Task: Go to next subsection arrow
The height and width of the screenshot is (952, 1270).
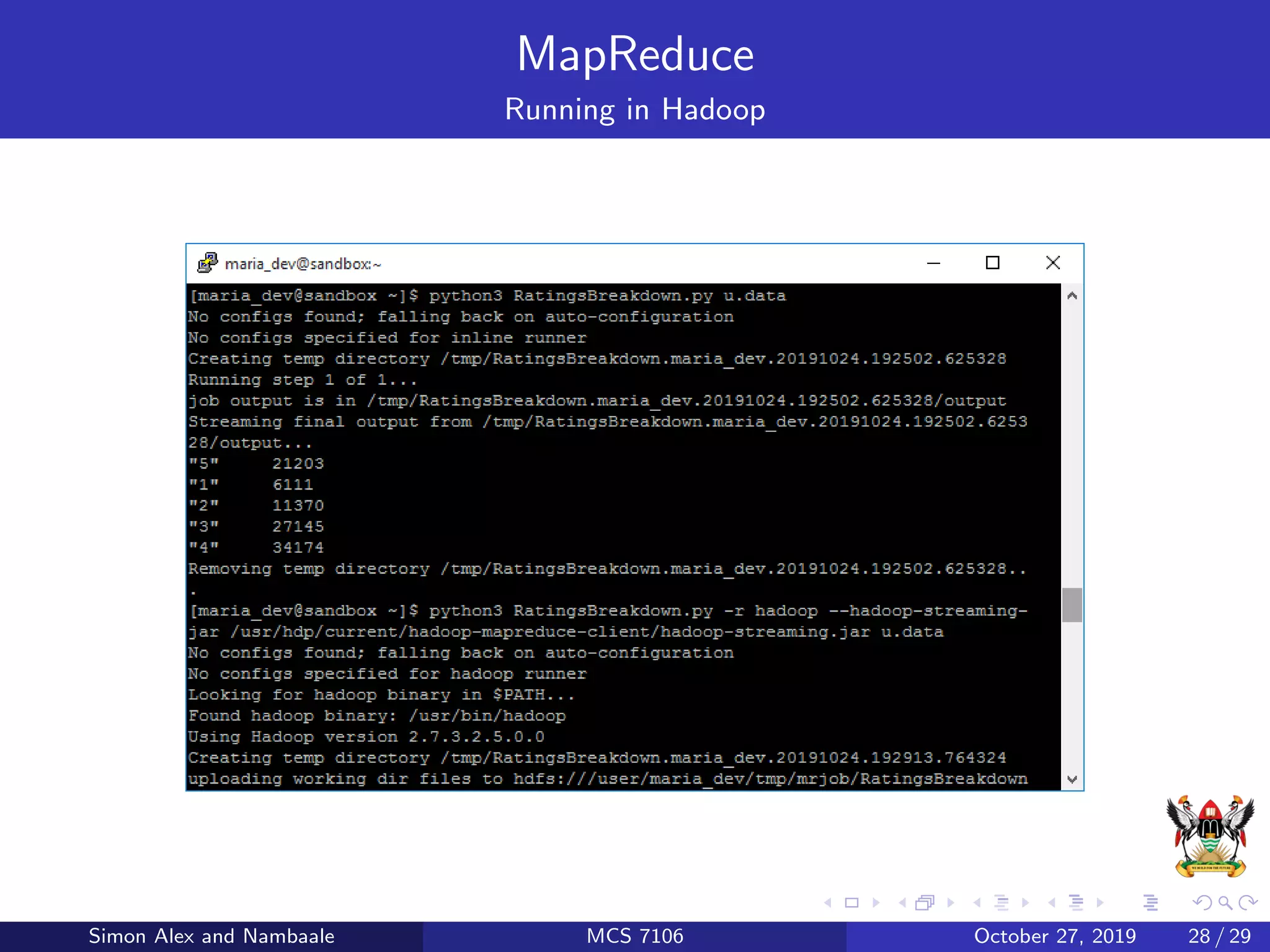Action: [x=1026, y=903]
